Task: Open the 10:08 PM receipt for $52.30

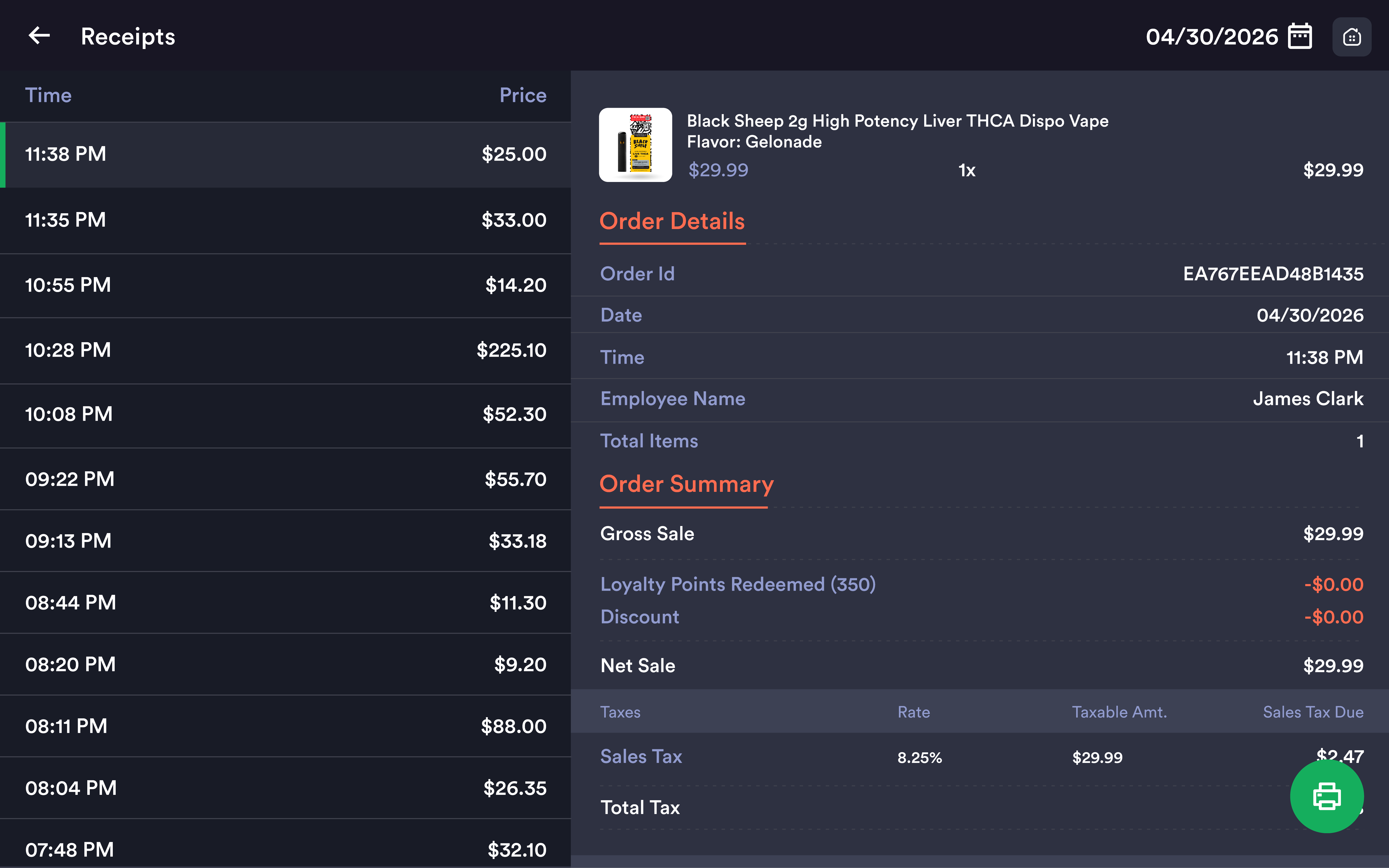Action: coord(285,416)
